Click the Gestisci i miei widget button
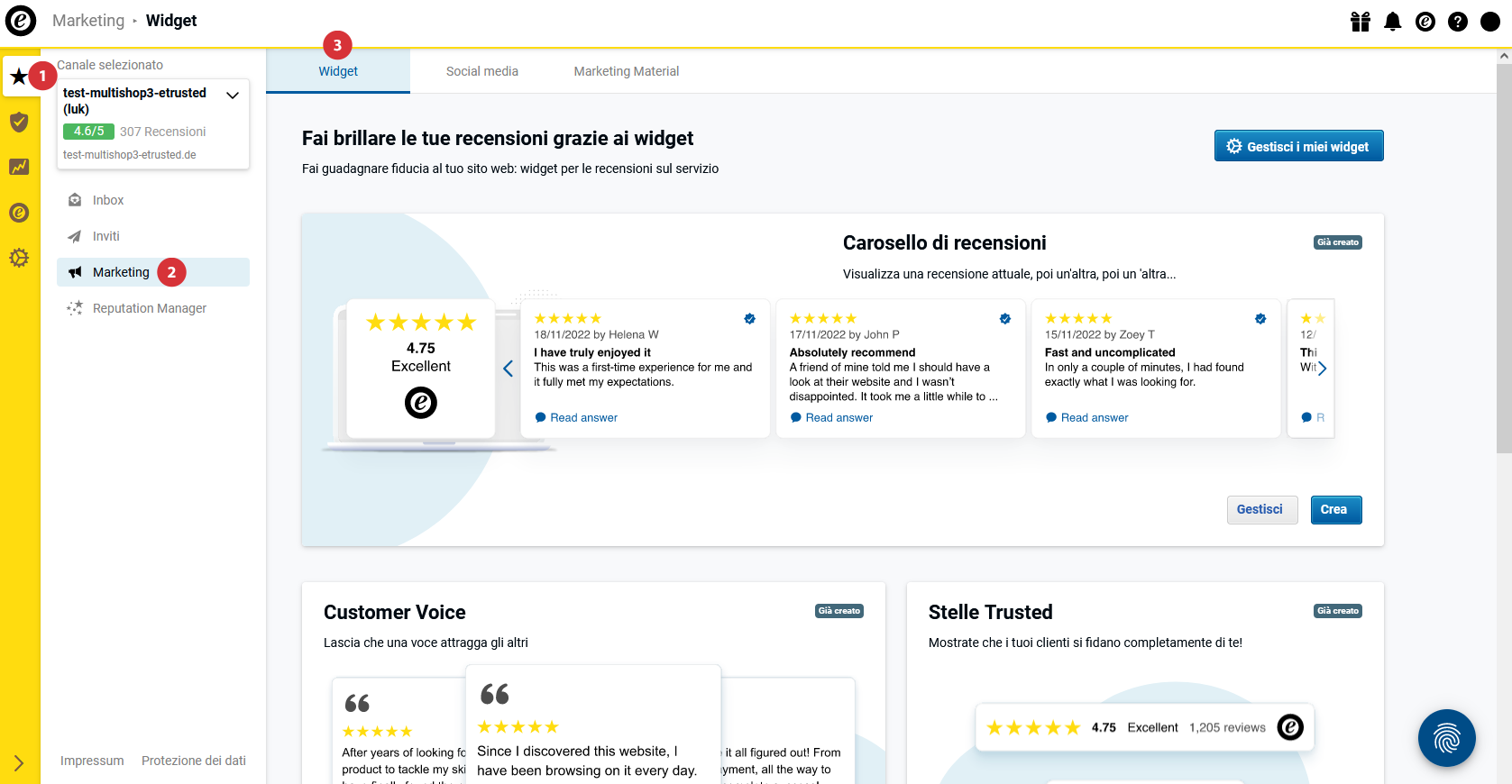The height and width of the screenshot is (784, 1512). click(1298, 146)
